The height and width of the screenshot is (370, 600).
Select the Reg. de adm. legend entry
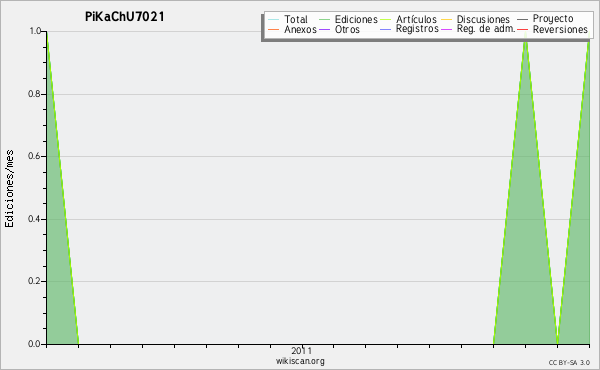click(486, 29)
